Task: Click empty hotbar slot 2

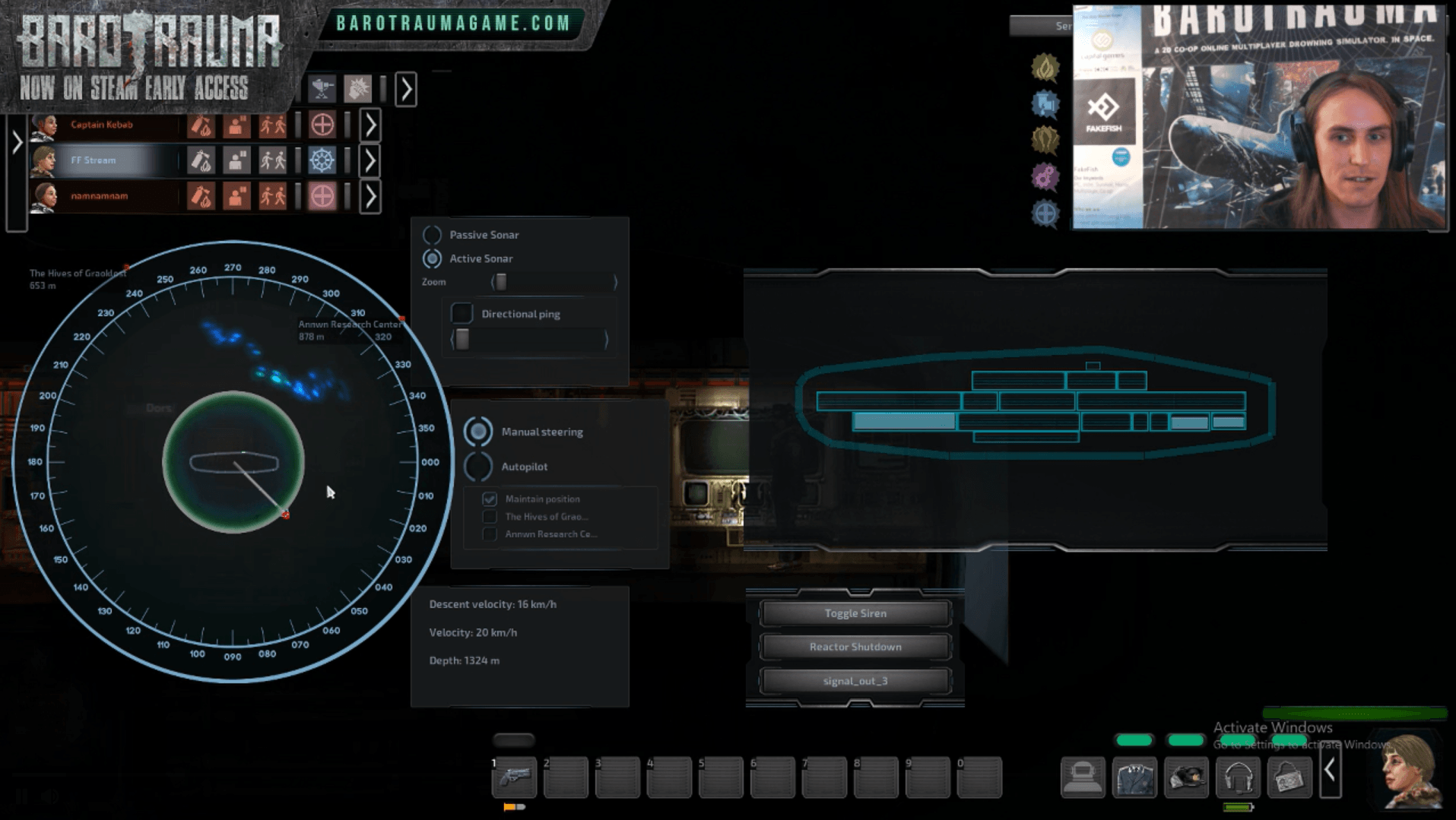Action: [566, 777]
